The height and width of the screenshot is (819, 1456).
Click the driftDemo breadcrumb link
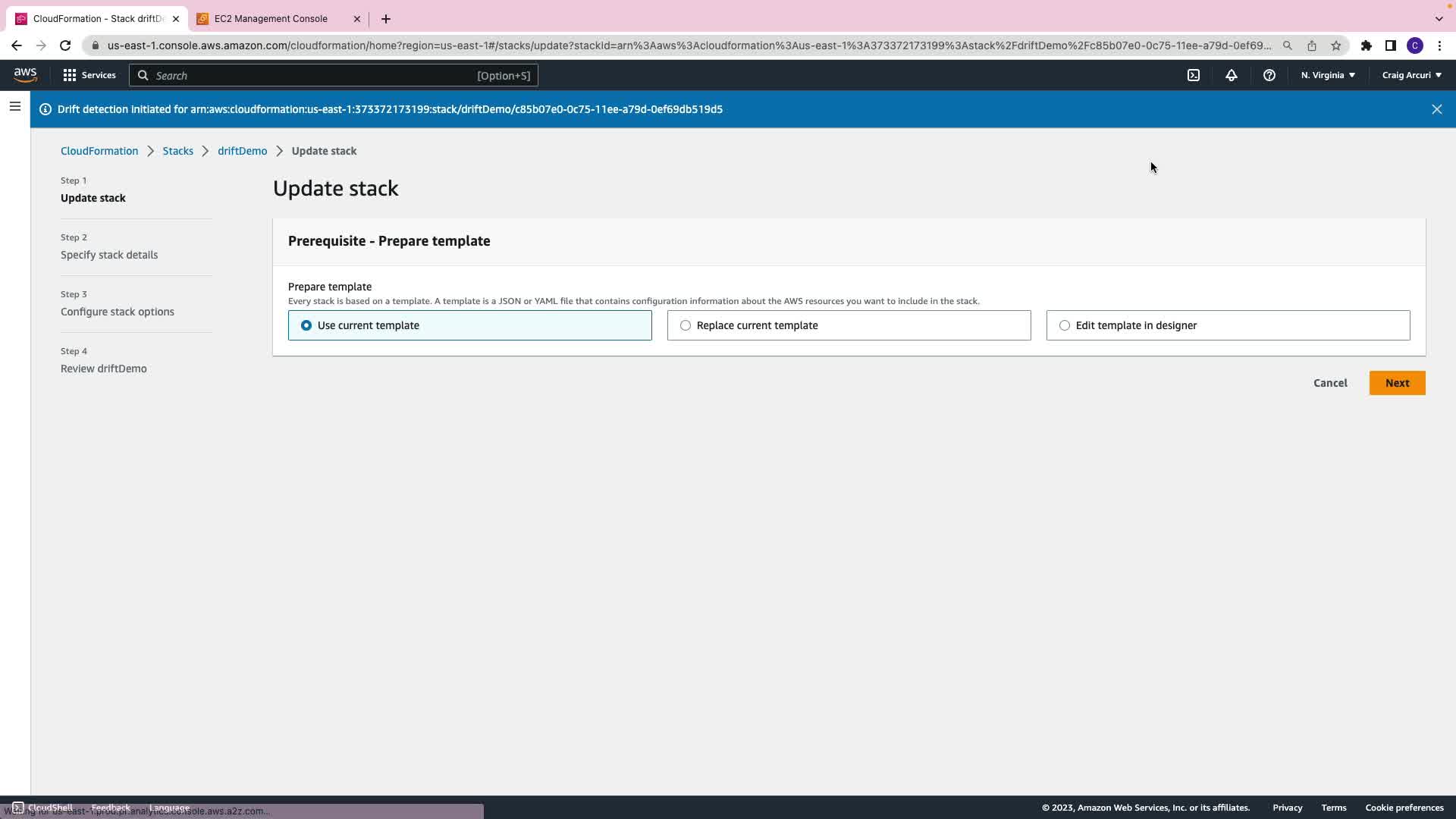coord(242,151)
